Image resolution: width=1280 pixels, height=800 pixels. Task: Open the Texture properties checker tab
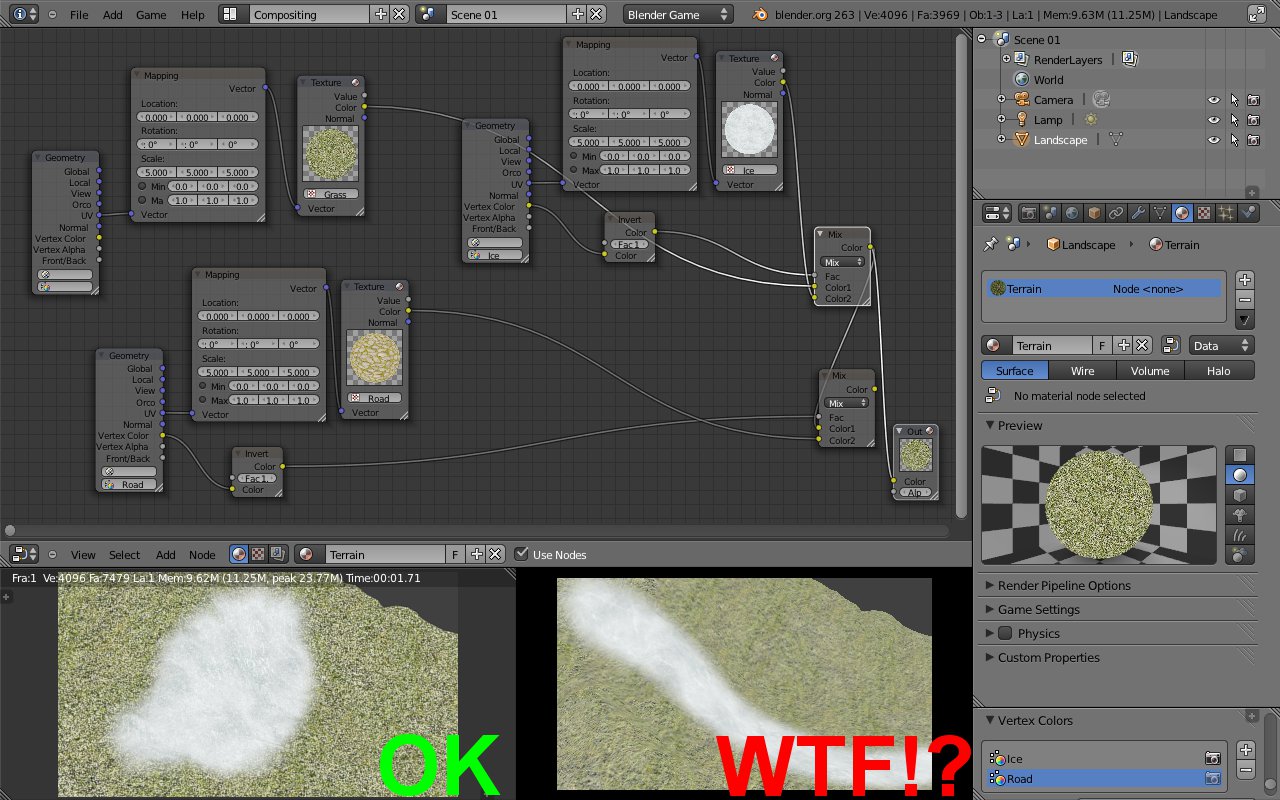click(1204, 213)
